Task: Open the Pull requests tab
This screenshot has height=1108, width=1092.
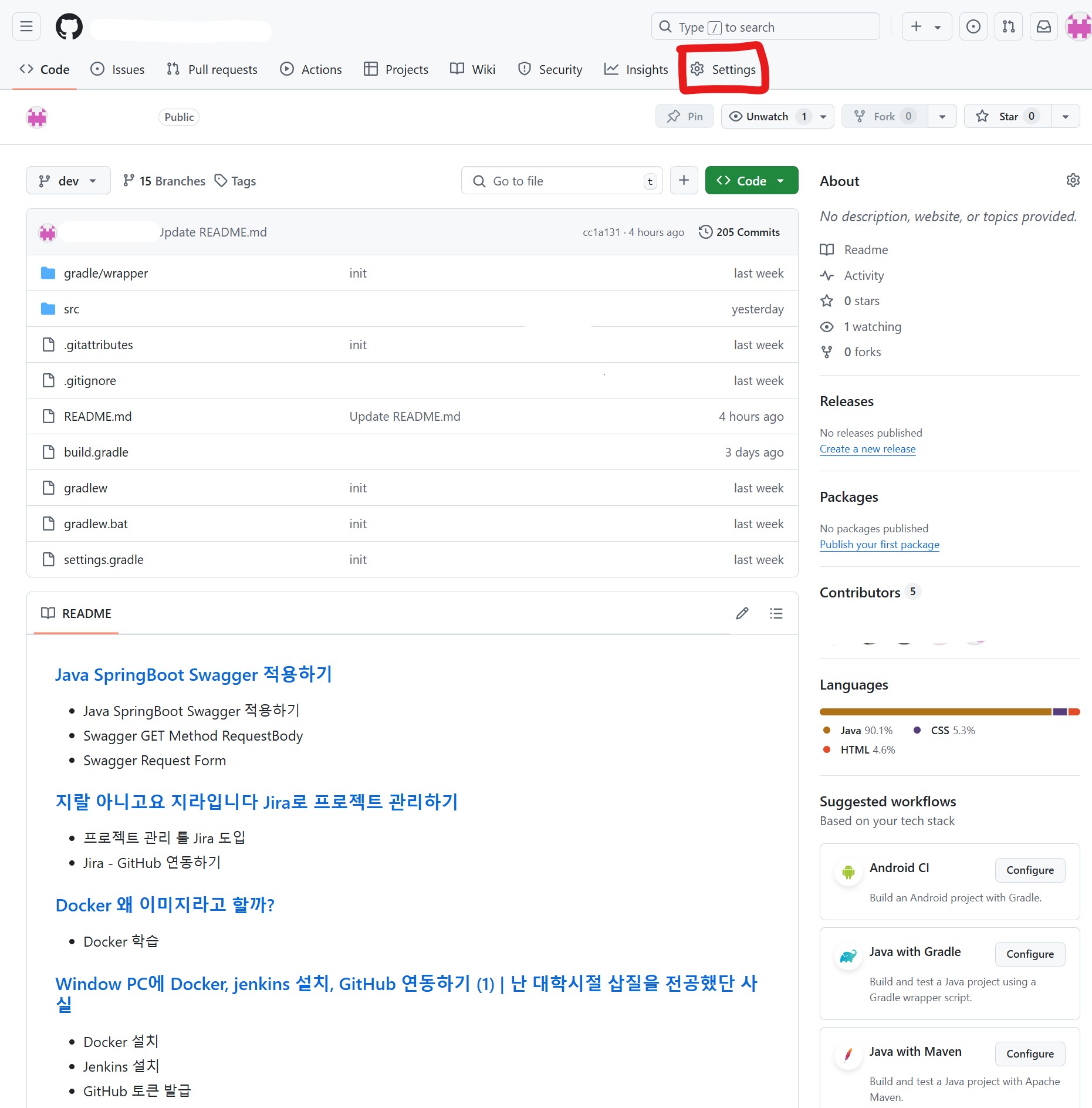Action: [212, 69]
